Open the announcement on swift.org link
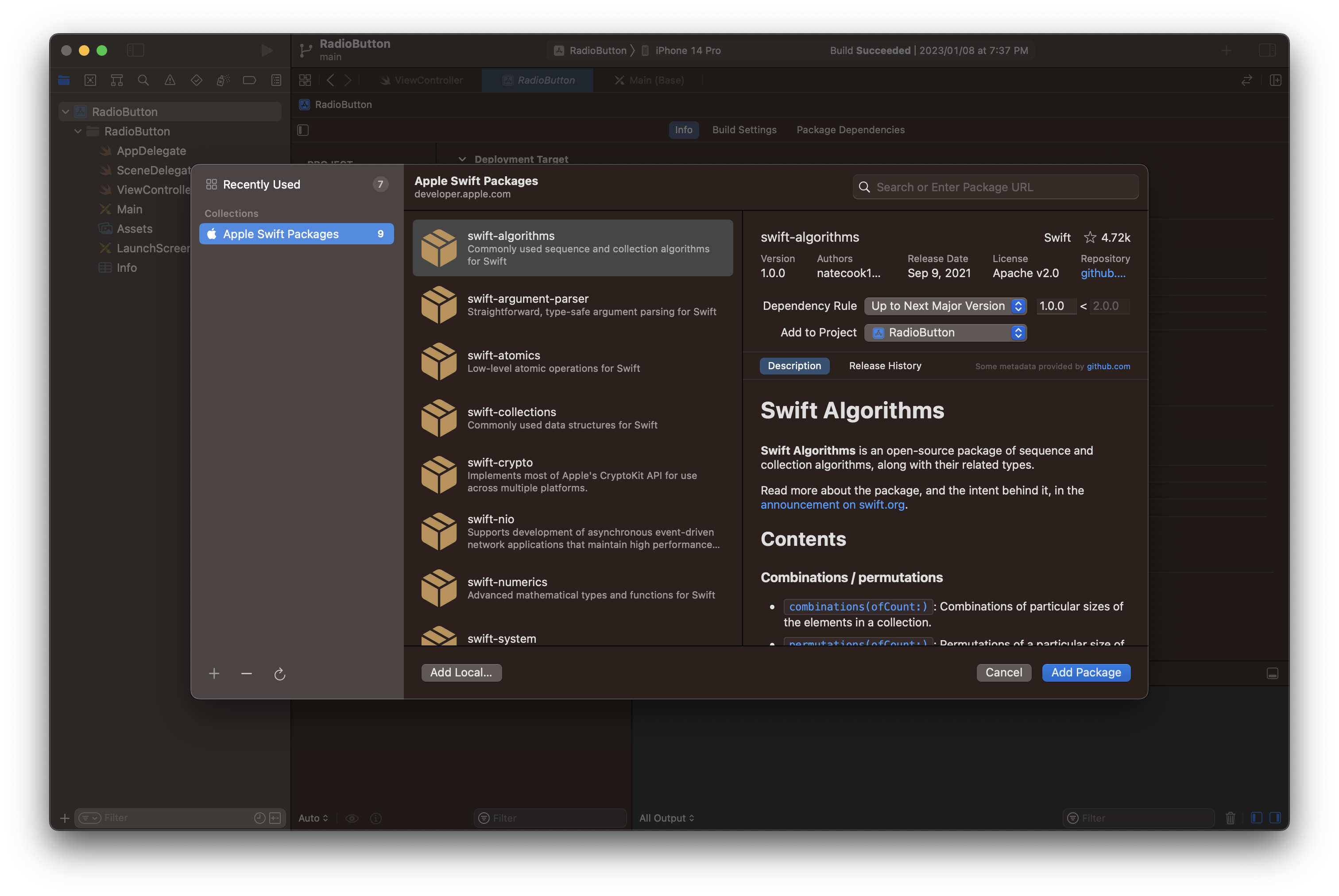 (x=832, y=505)
